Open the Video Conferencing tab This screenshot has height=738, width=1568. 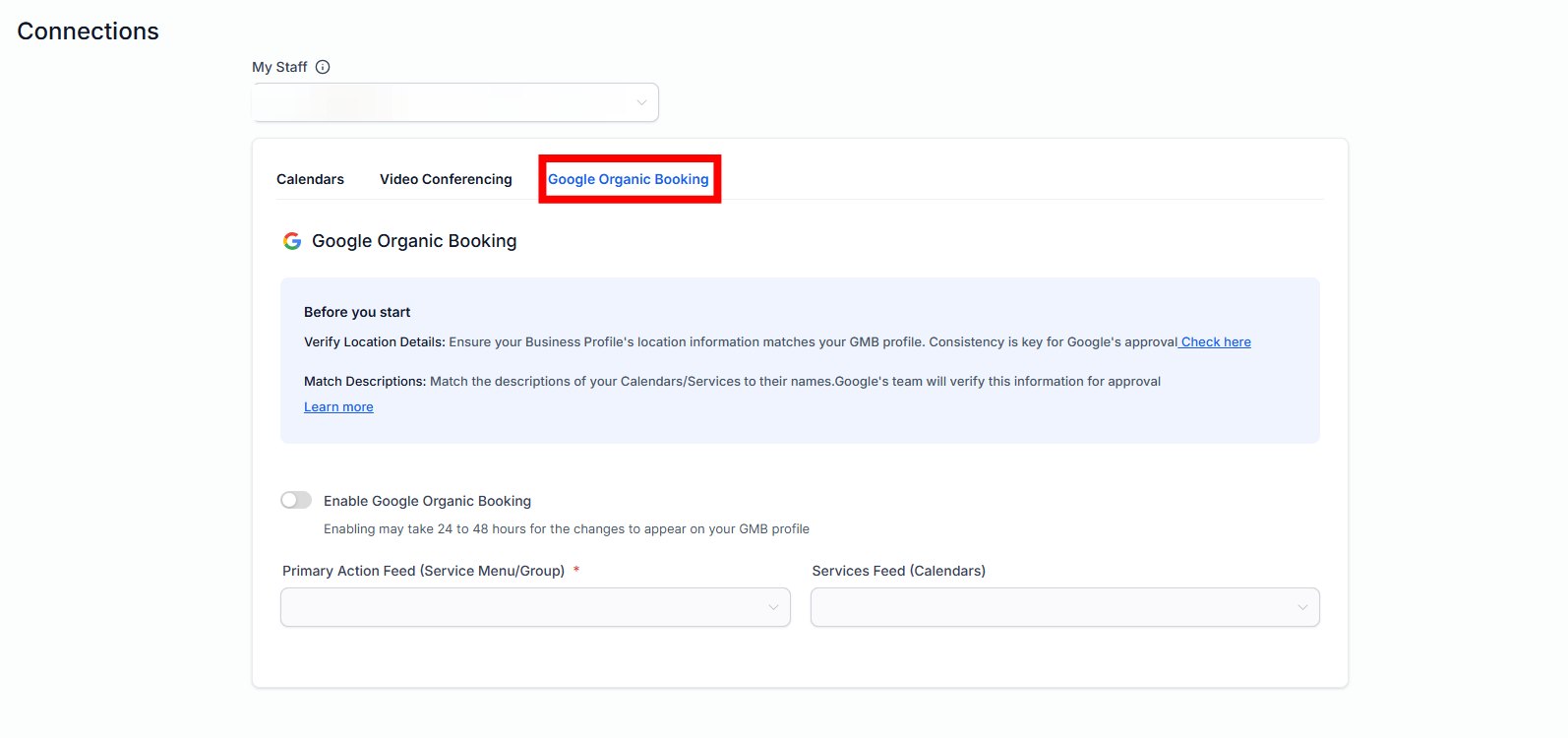point(446,179)
